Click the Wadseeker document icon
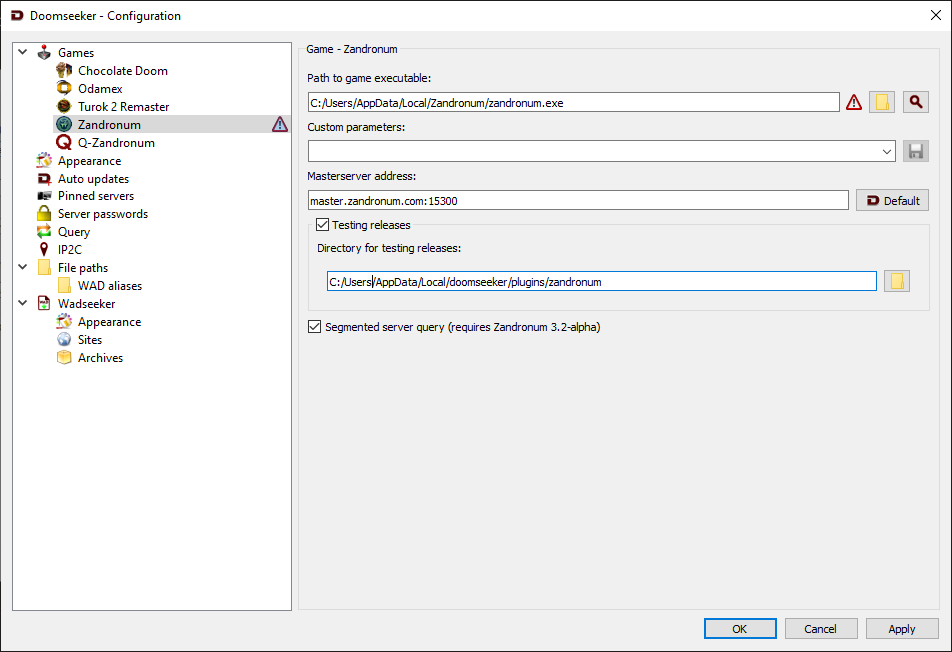This screenshot has height=652, width=952. click(44, 303)
